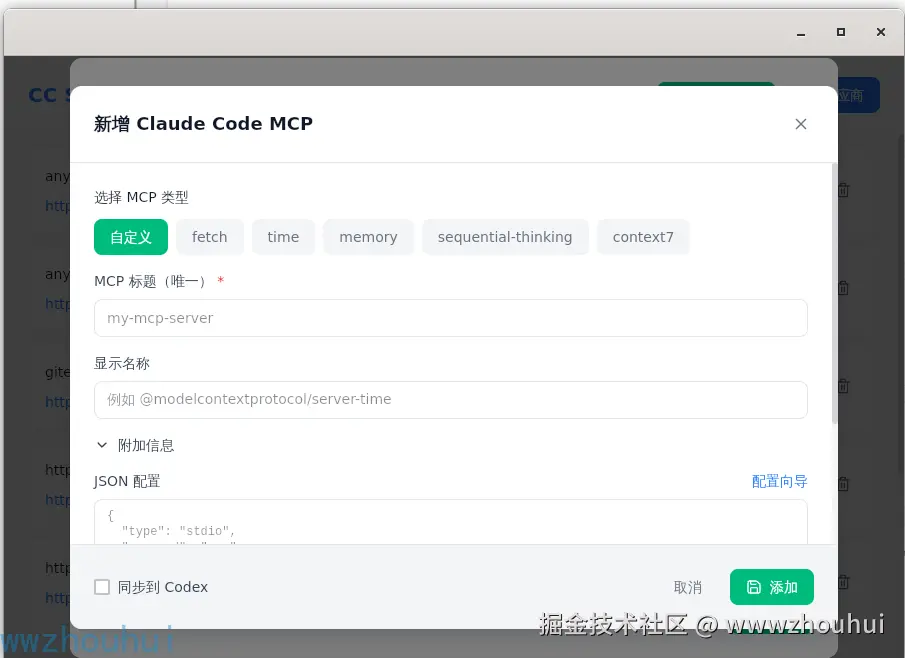Choose the fetch MCP preset

point(210,237)
